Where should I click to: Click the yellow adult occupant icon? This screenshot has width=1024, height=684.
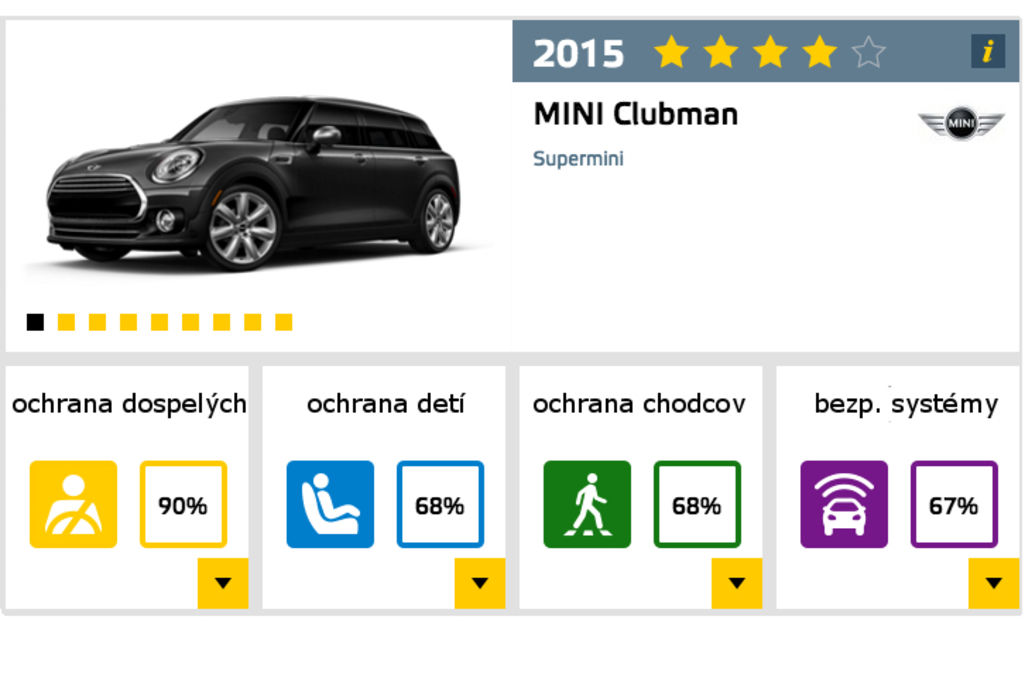pos(73,504)
